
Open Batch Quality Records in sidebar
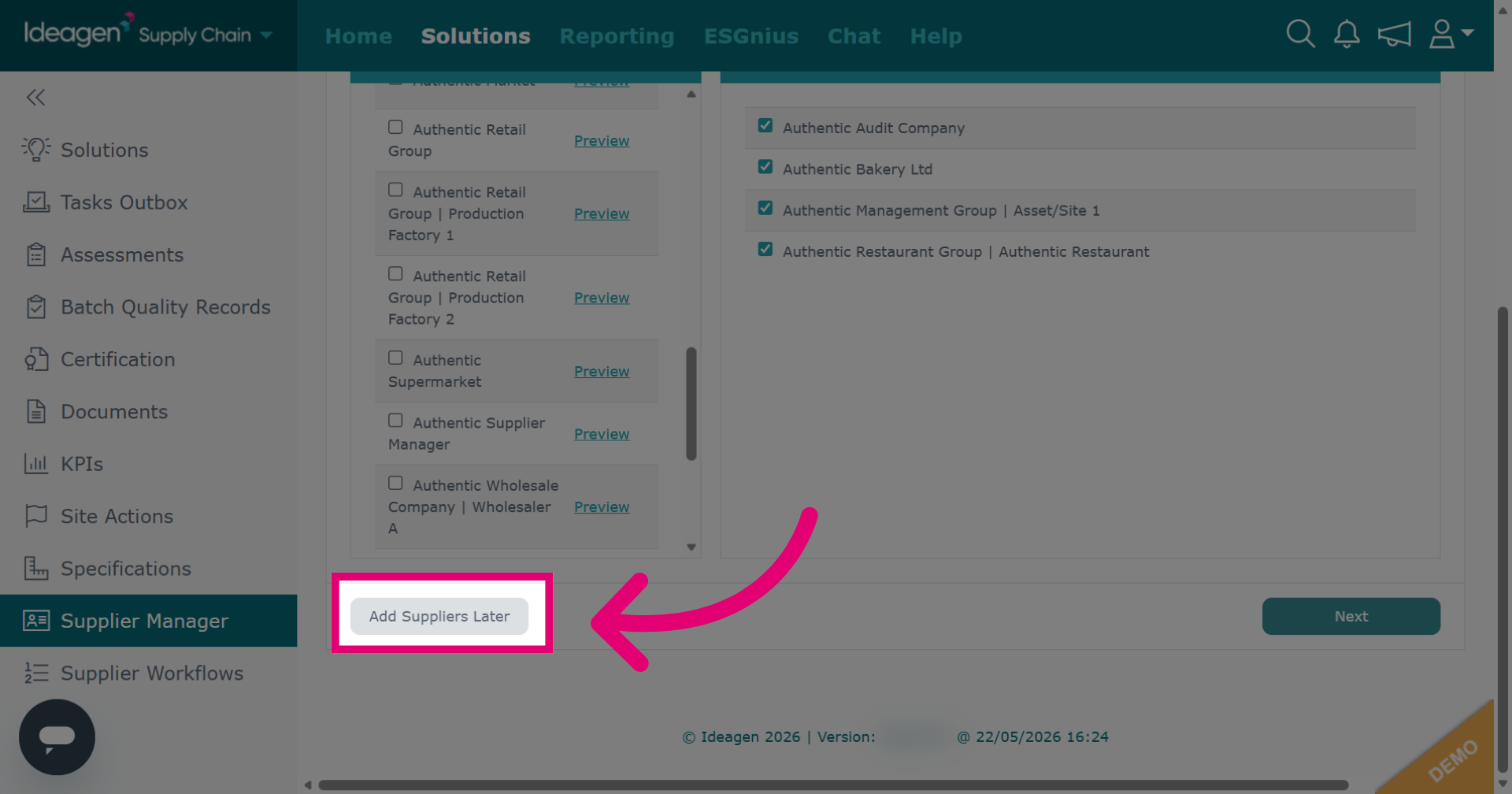149,307
